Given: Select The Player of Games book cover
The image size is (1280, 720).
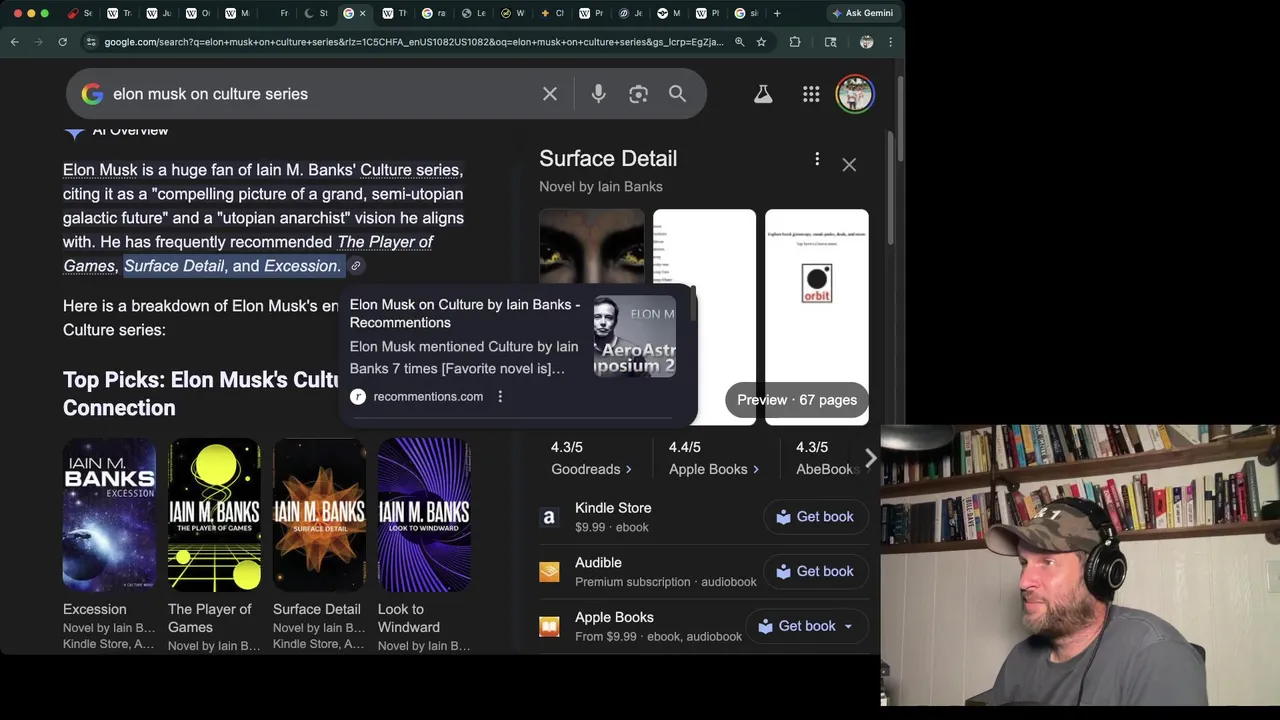Looking at the screenshot, I should pyautogui.click(x=214, y=514).
